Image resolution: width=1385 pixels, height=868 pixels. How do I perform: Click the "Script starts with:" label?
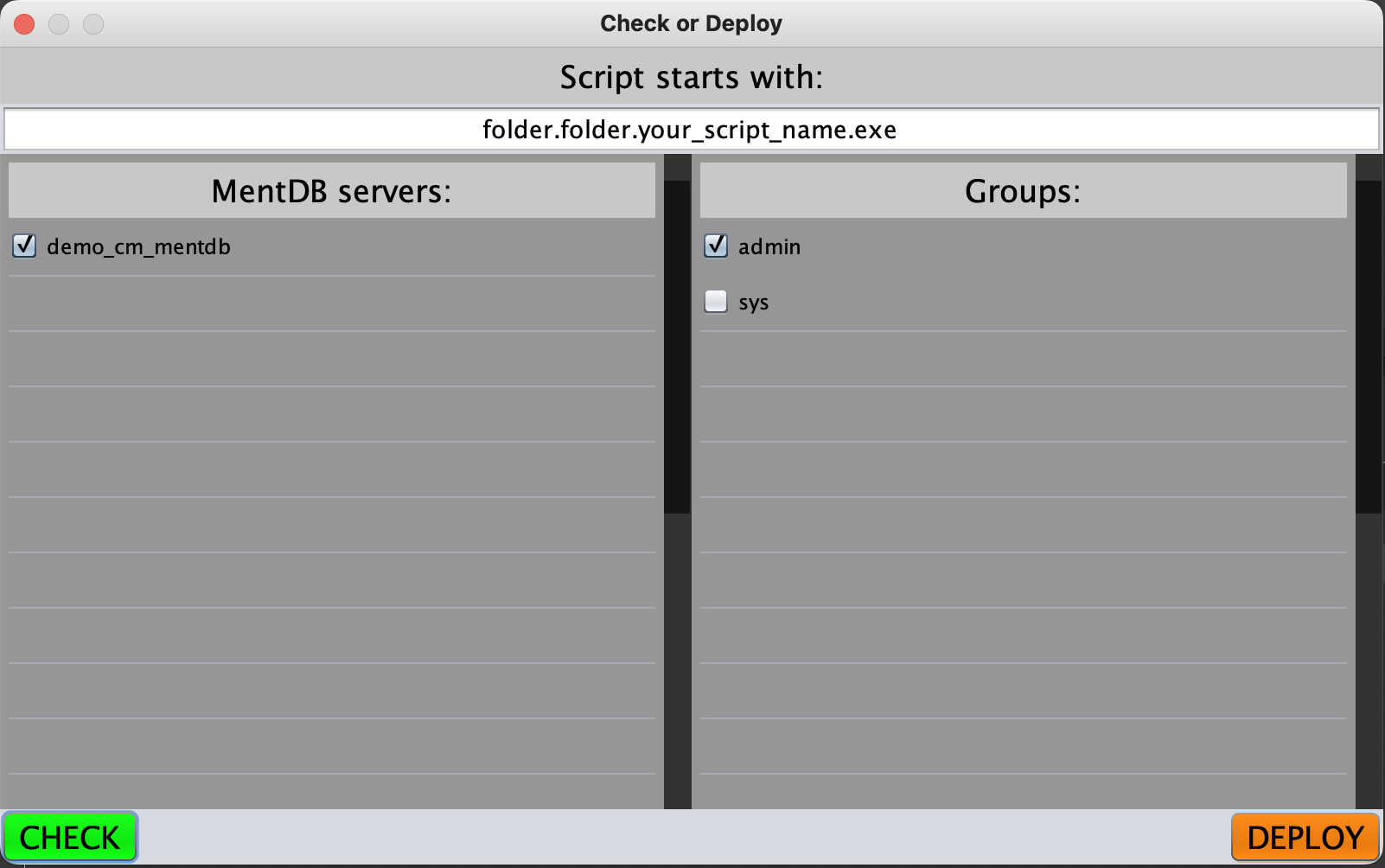point(691,77)
